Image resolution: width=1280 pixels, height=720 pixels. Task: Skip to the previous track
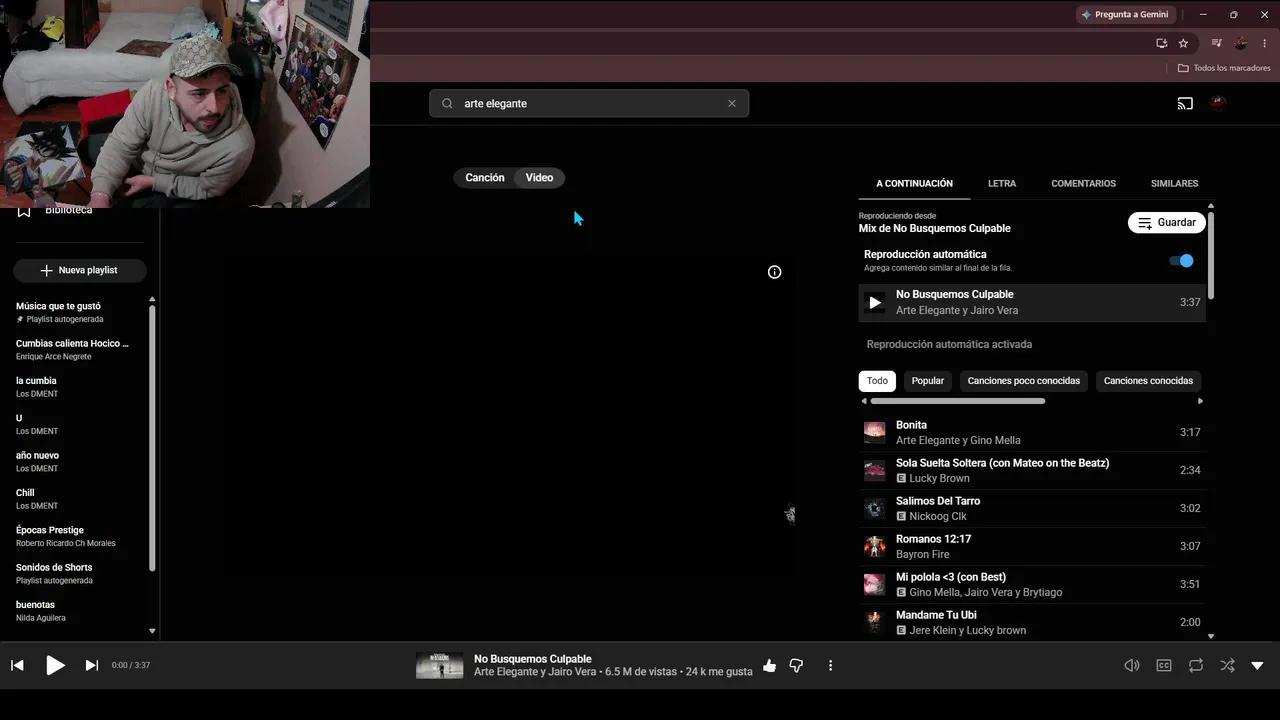pyautogui.click(x=17, y=665)
